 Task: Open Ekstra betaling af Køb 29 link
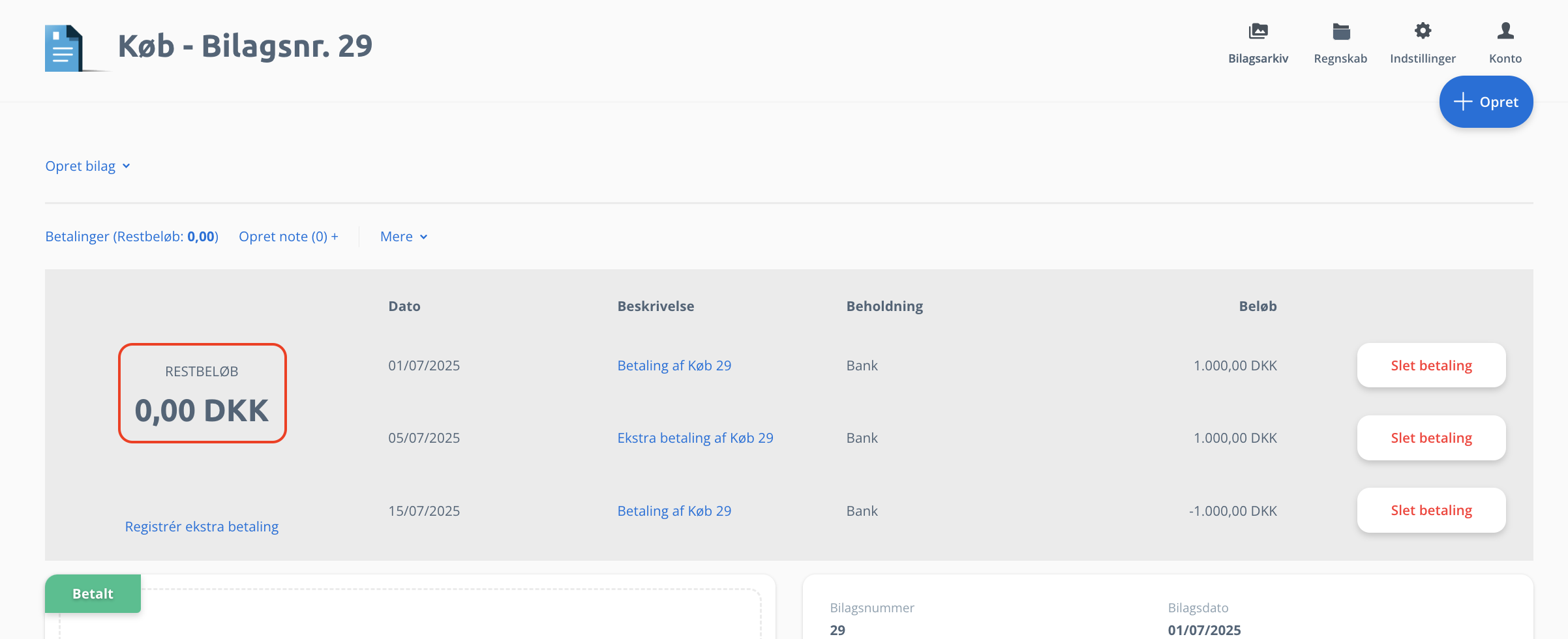coord(695,438)
